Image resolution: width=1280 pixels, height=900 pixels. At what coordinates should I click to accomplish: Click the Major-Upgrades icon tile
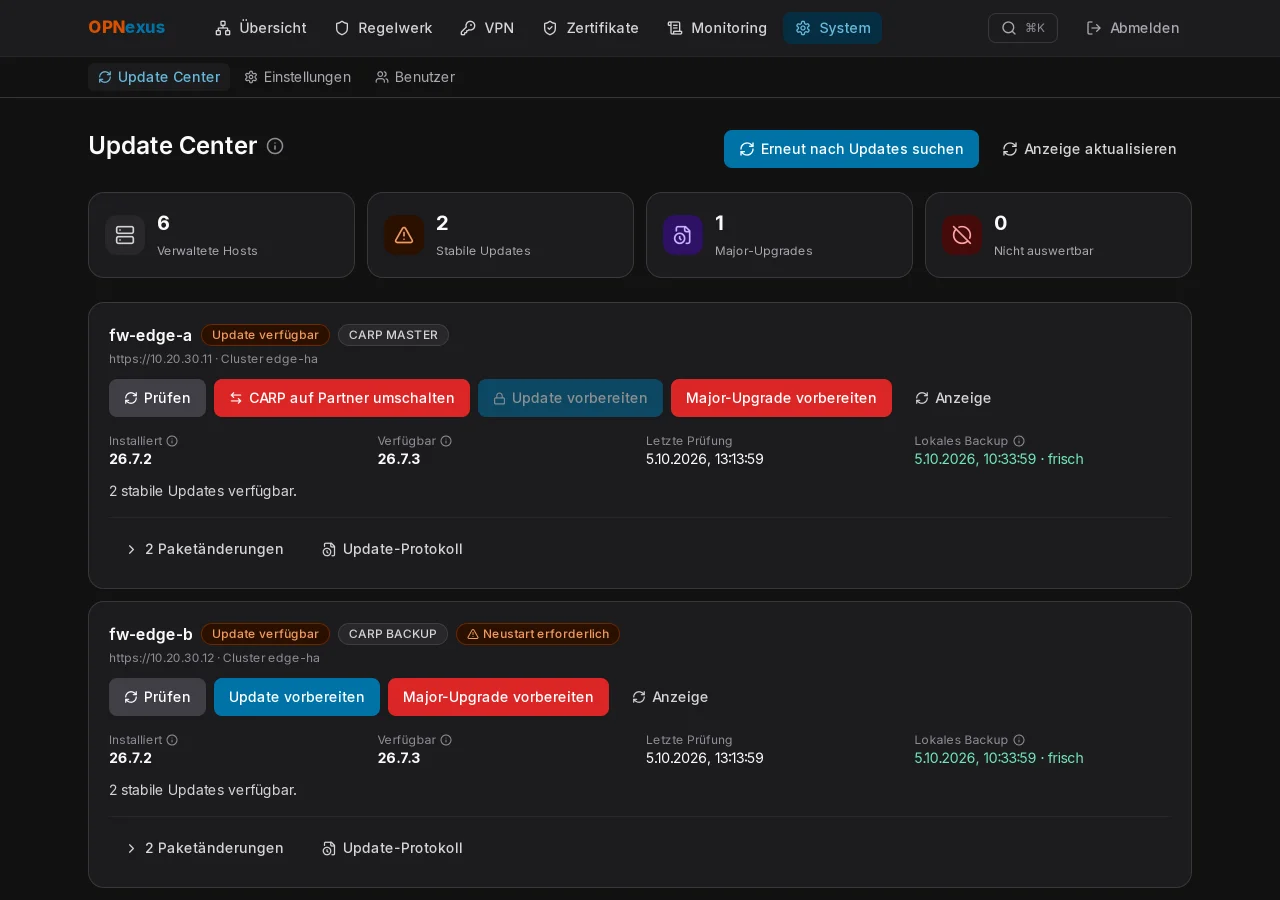(x=683, y=235)
